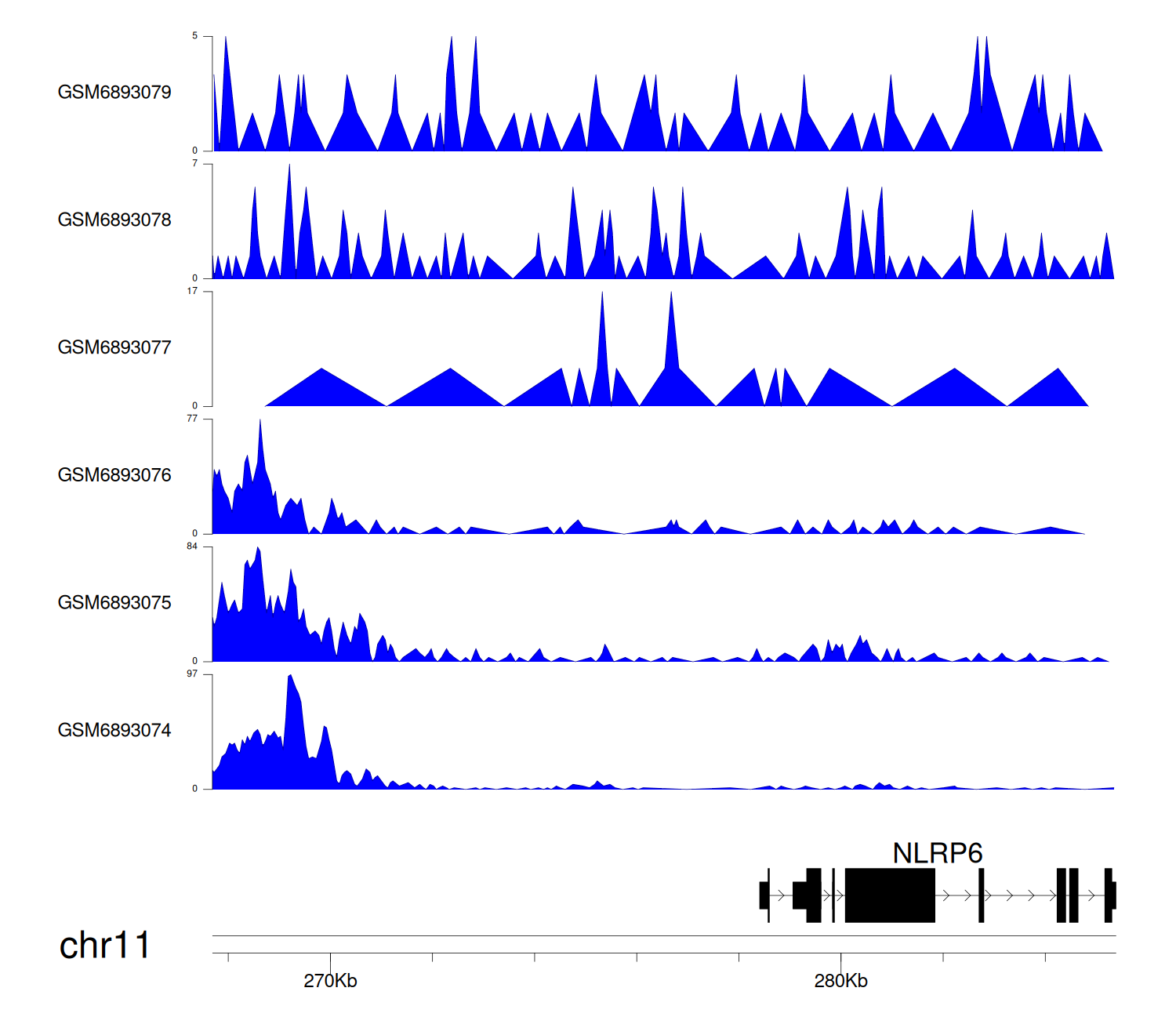Click the GSM6893077 track name
1176x1035 pixels.
[x=114, y=348]
